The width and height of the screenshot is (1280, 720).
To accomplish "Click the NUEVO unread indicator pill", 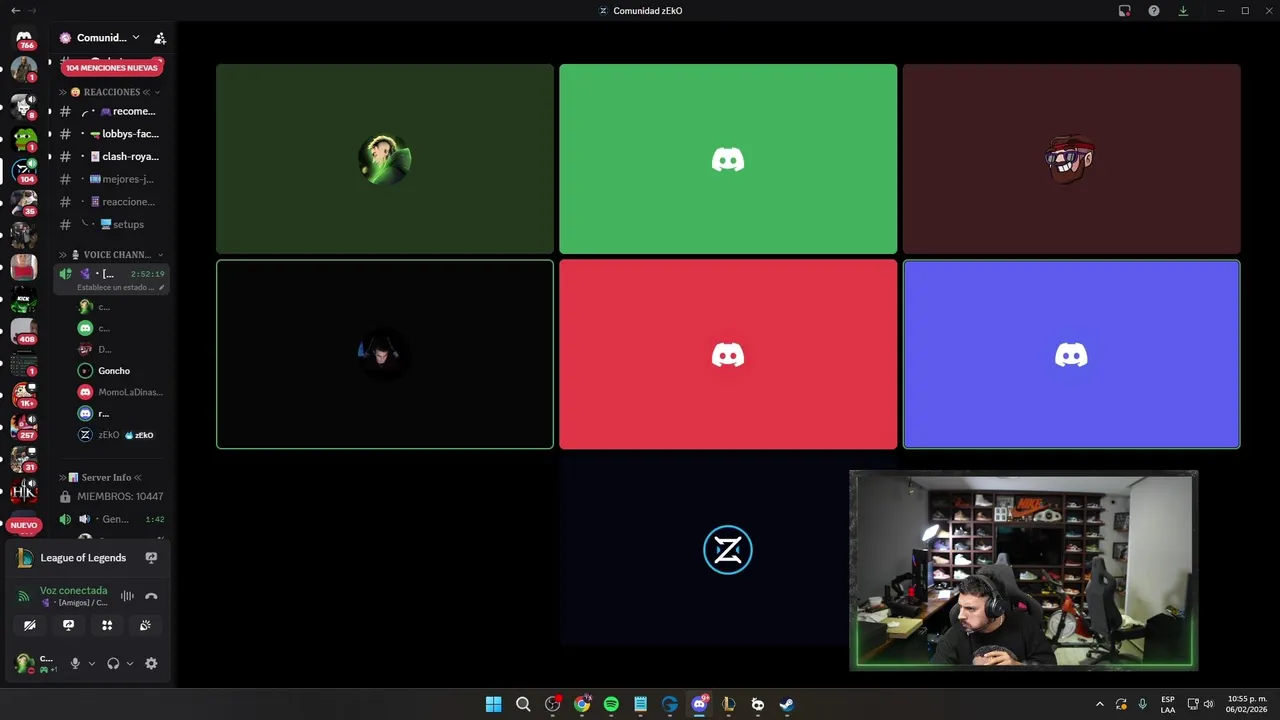I will (x=24, y=525).
